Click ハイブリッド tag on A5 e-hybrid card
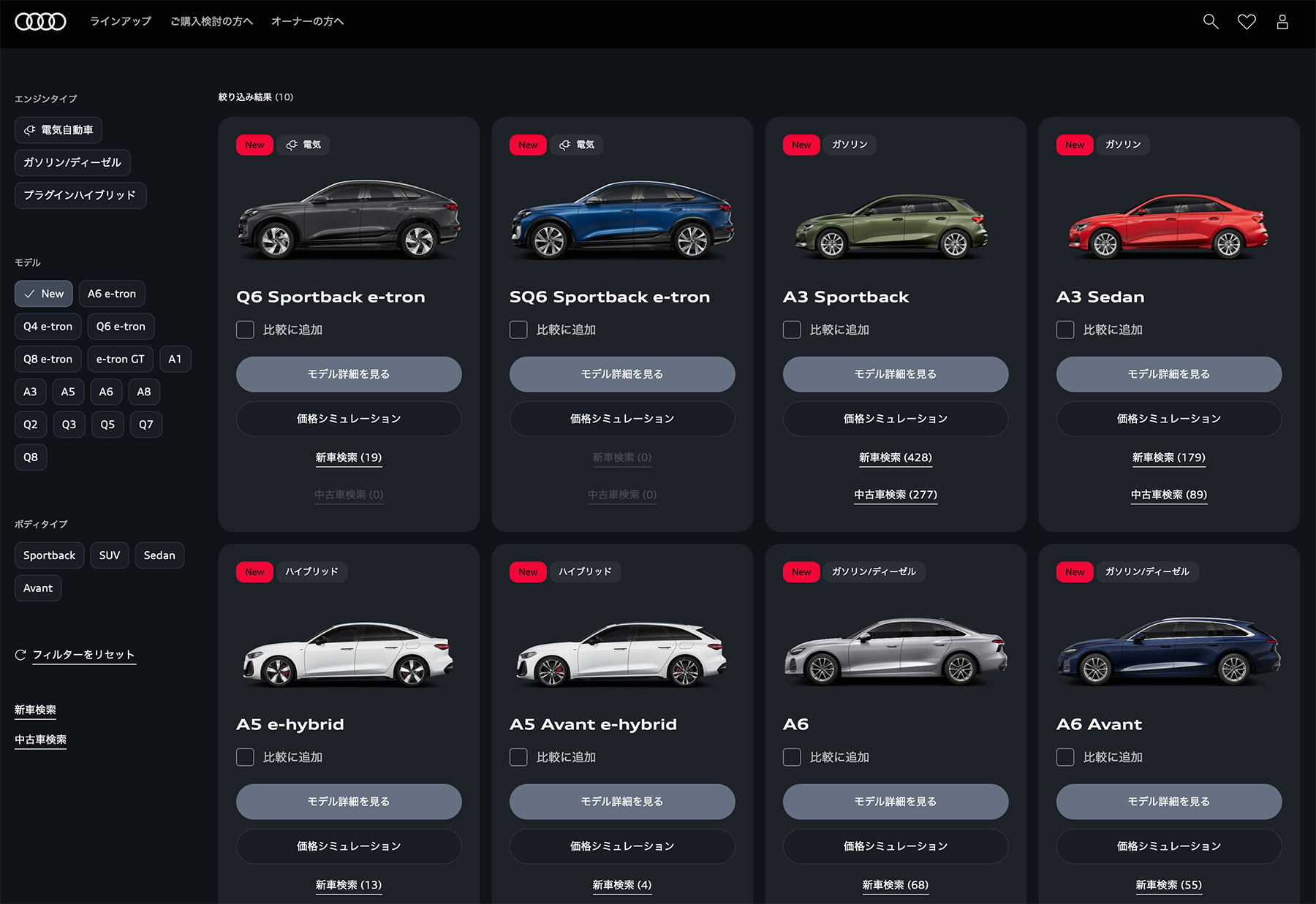The height and width of the screenshot is (904, 1316). pos(312,571)
